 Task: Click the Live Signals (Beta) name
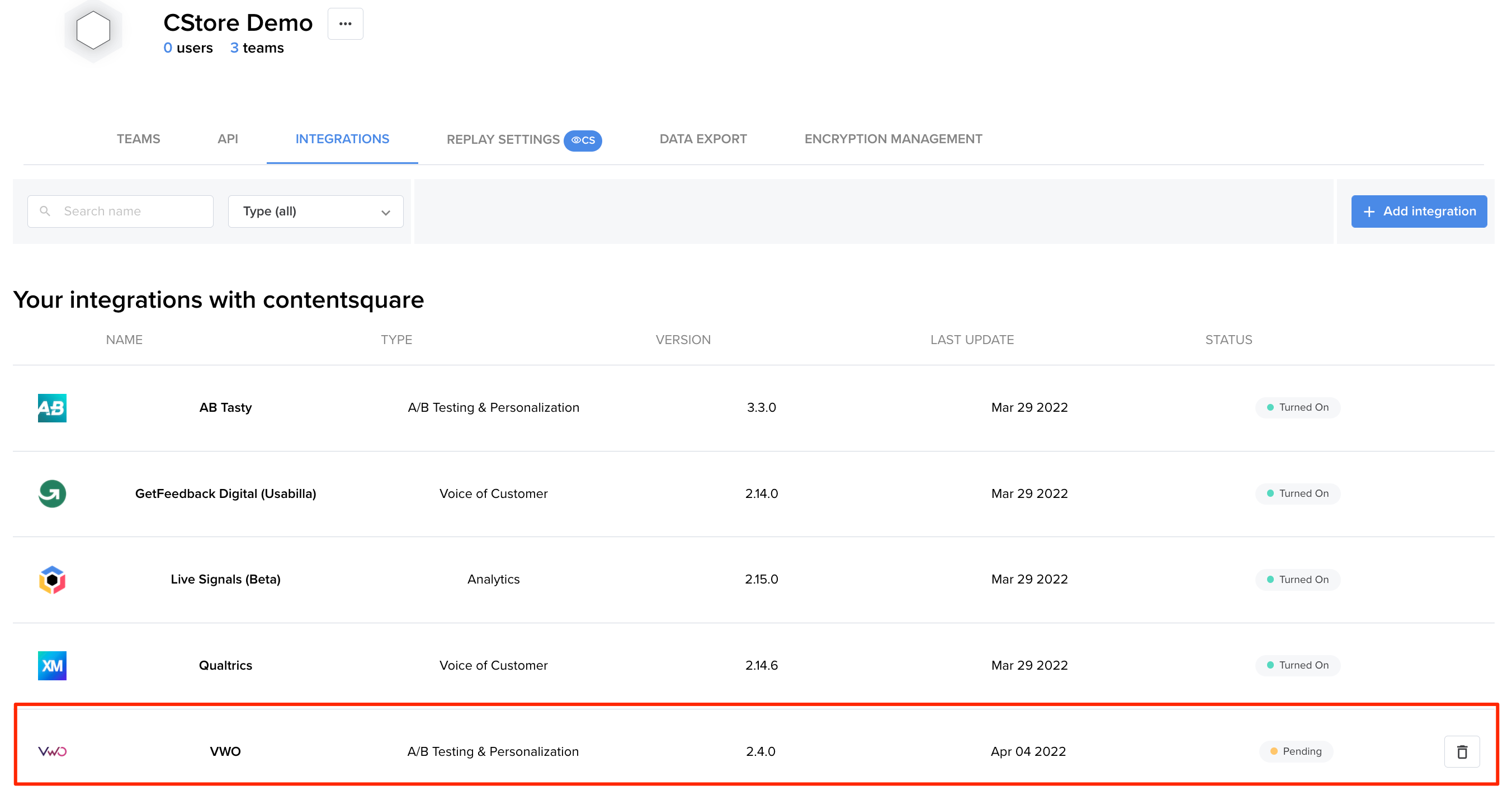coord(225,580)
